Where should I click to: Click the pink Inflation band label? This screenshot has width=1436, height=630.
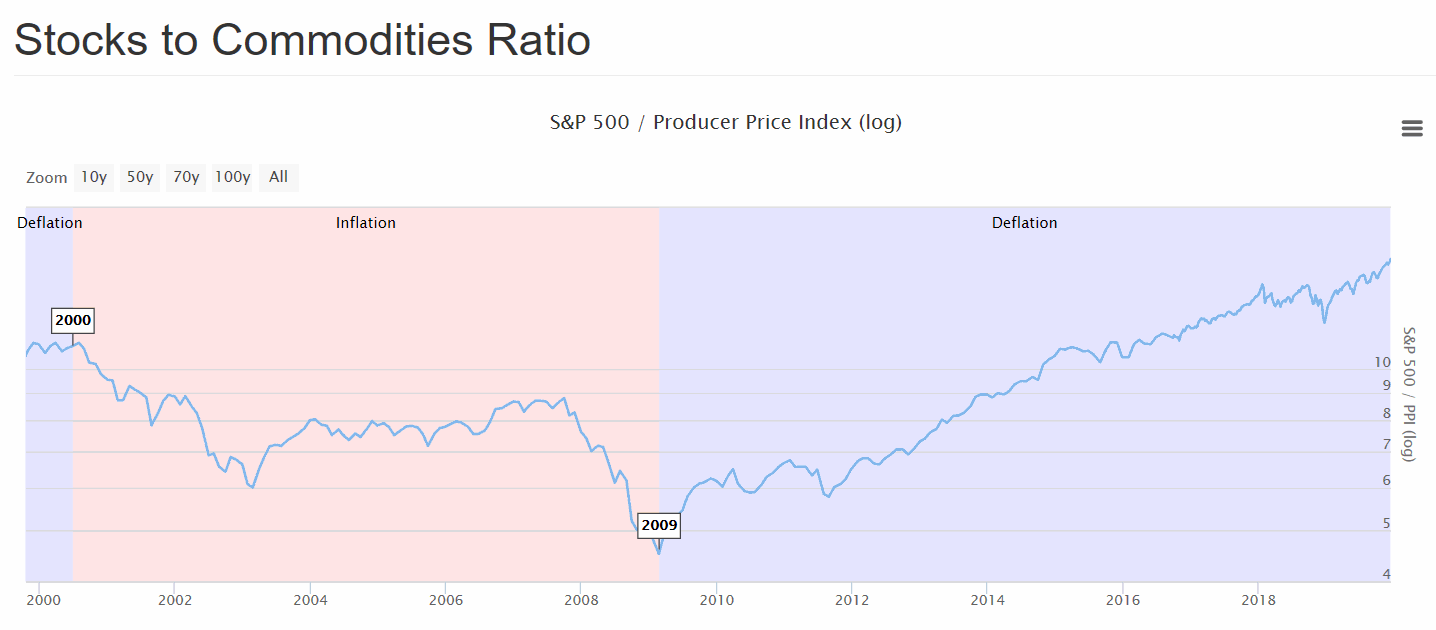click(x=366, y=223)
